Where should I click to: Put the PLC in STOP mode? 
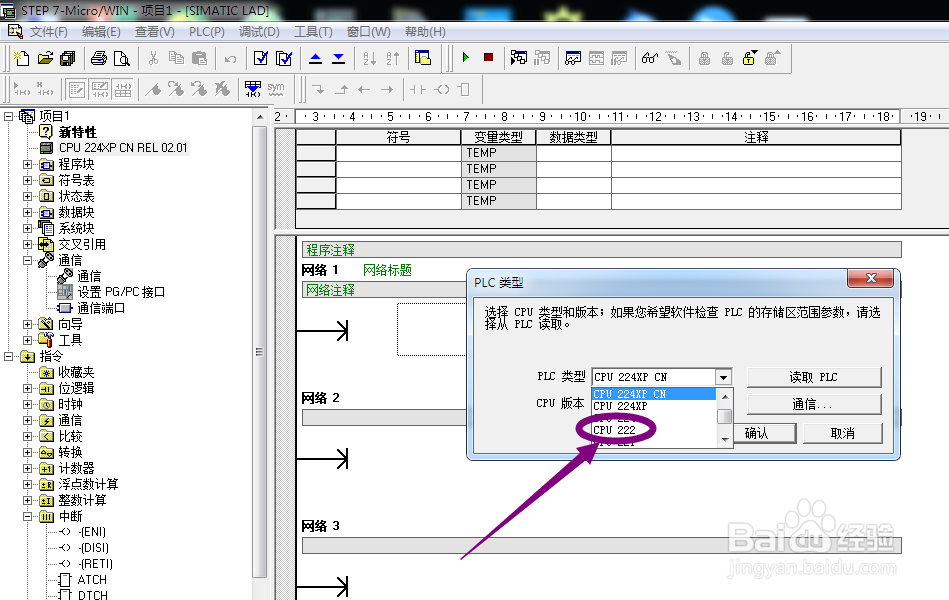pos(488,58)
